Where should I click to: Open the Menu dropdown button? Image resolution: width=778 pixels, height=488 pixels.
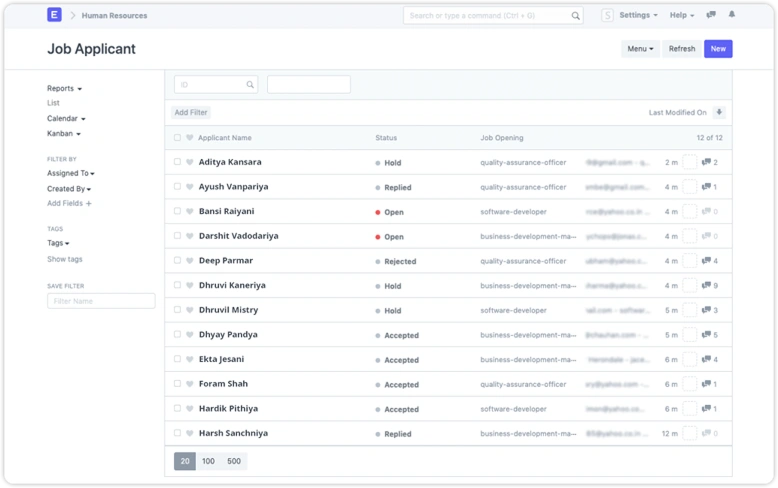[x=640, y=49]
